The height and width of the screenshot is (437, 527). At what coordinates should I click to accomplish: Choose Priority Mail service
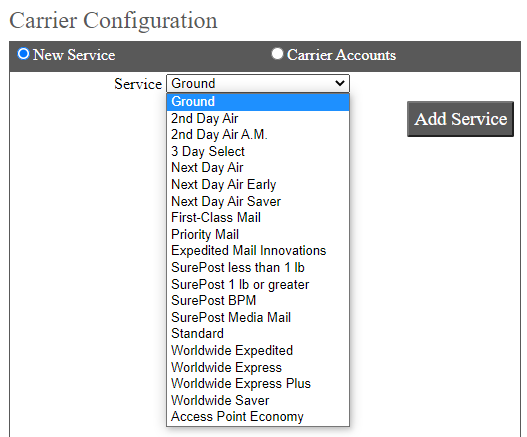tap(258, 234)
